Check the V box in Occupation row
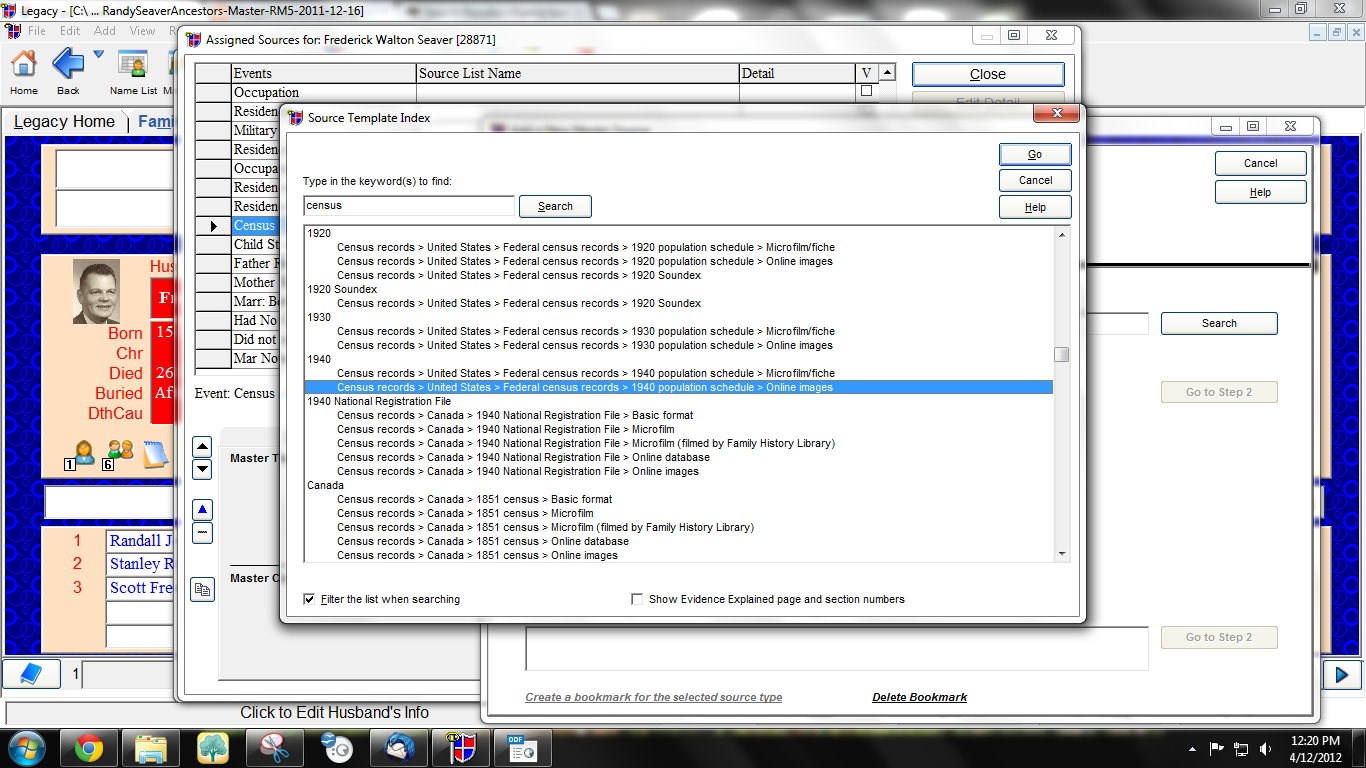The height and width of the screenshot is (768, 1366). [866, 91]
